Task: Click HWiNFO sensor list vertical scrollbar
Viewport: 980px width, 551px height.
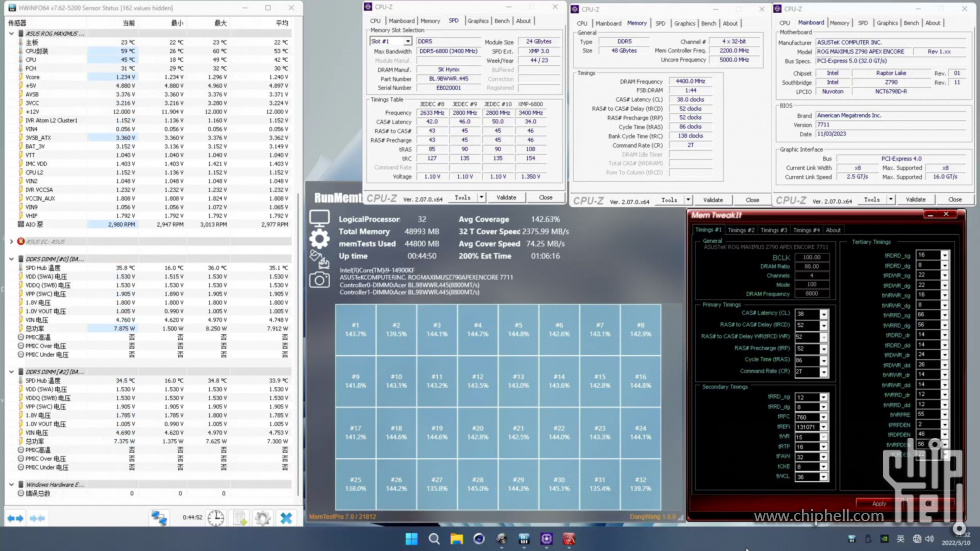Action: click(x=298, y=344)
